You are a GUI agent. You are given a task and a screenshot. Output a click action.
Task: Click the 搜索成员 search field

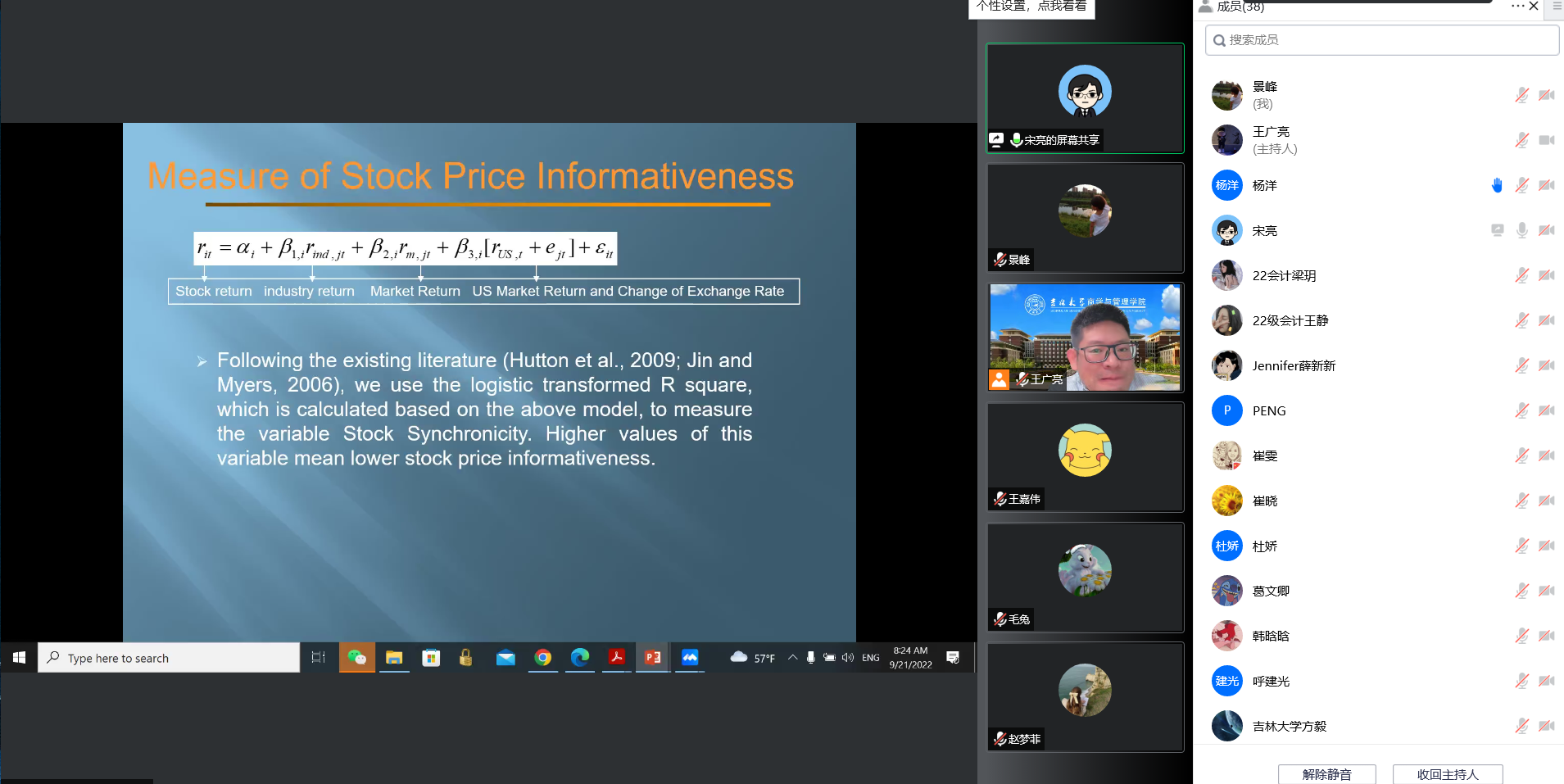tap(1382, 40)
